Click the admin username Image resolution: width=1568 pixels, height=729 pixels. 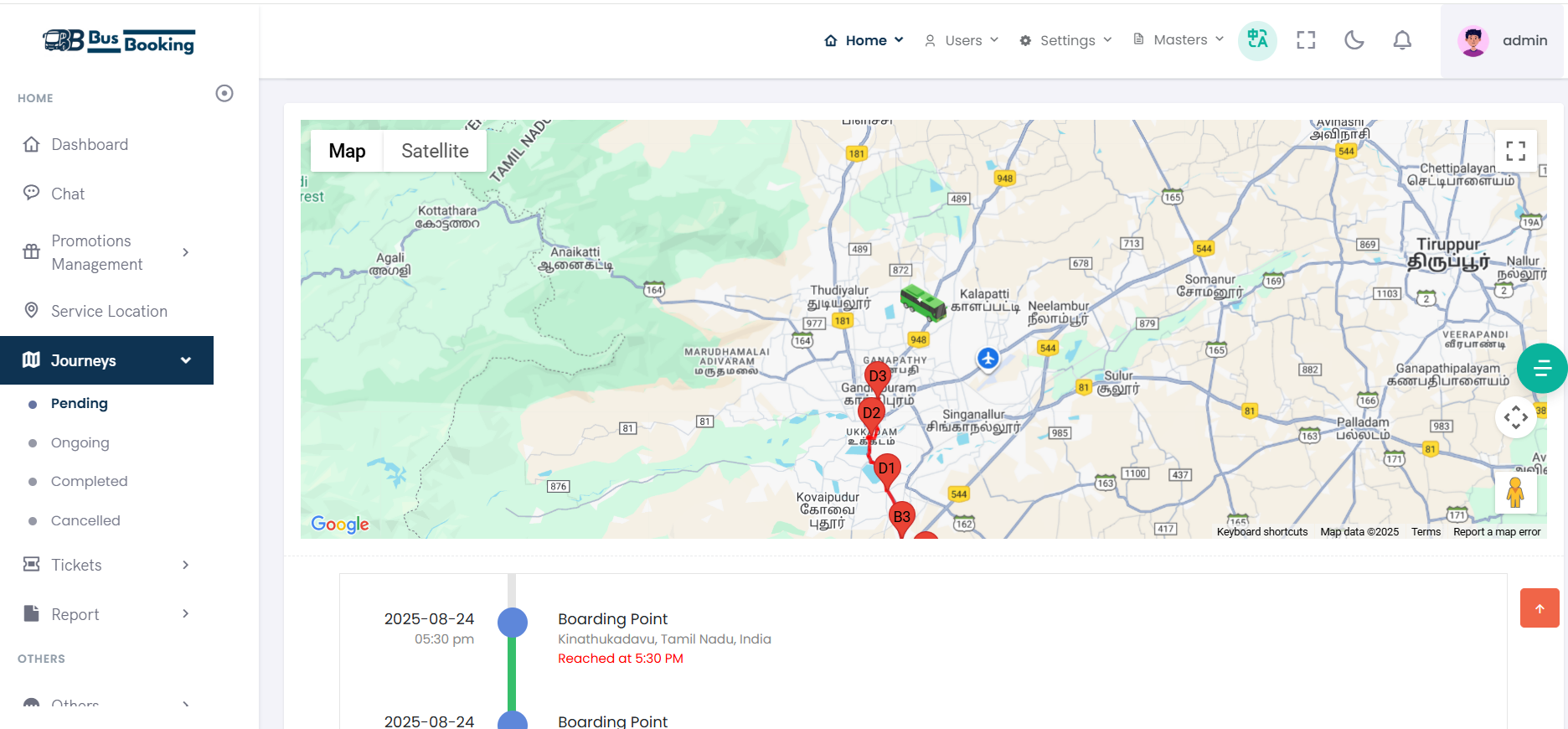tap(1524, 40)
